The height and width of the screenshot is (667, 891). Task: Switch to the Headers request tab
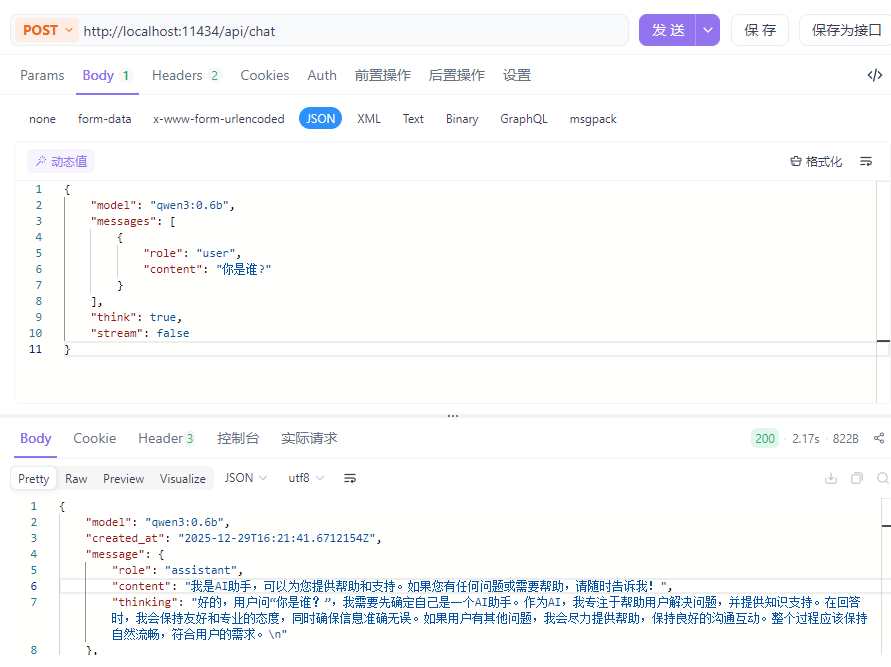[x=185, y=75]
